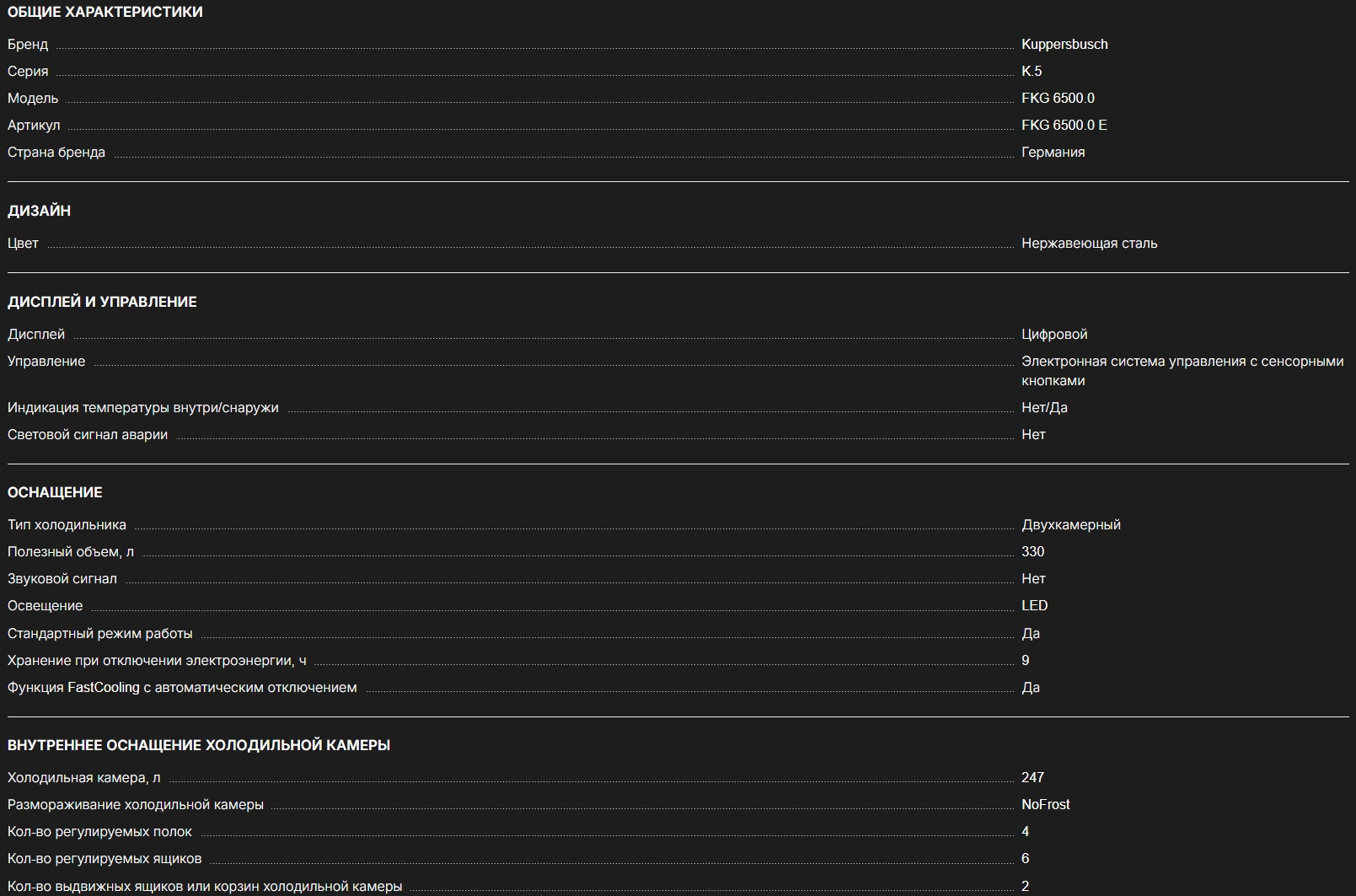Select the display value 'Цифровой'
This screenshot has height=896, width=1356.
pos(1054,334)
